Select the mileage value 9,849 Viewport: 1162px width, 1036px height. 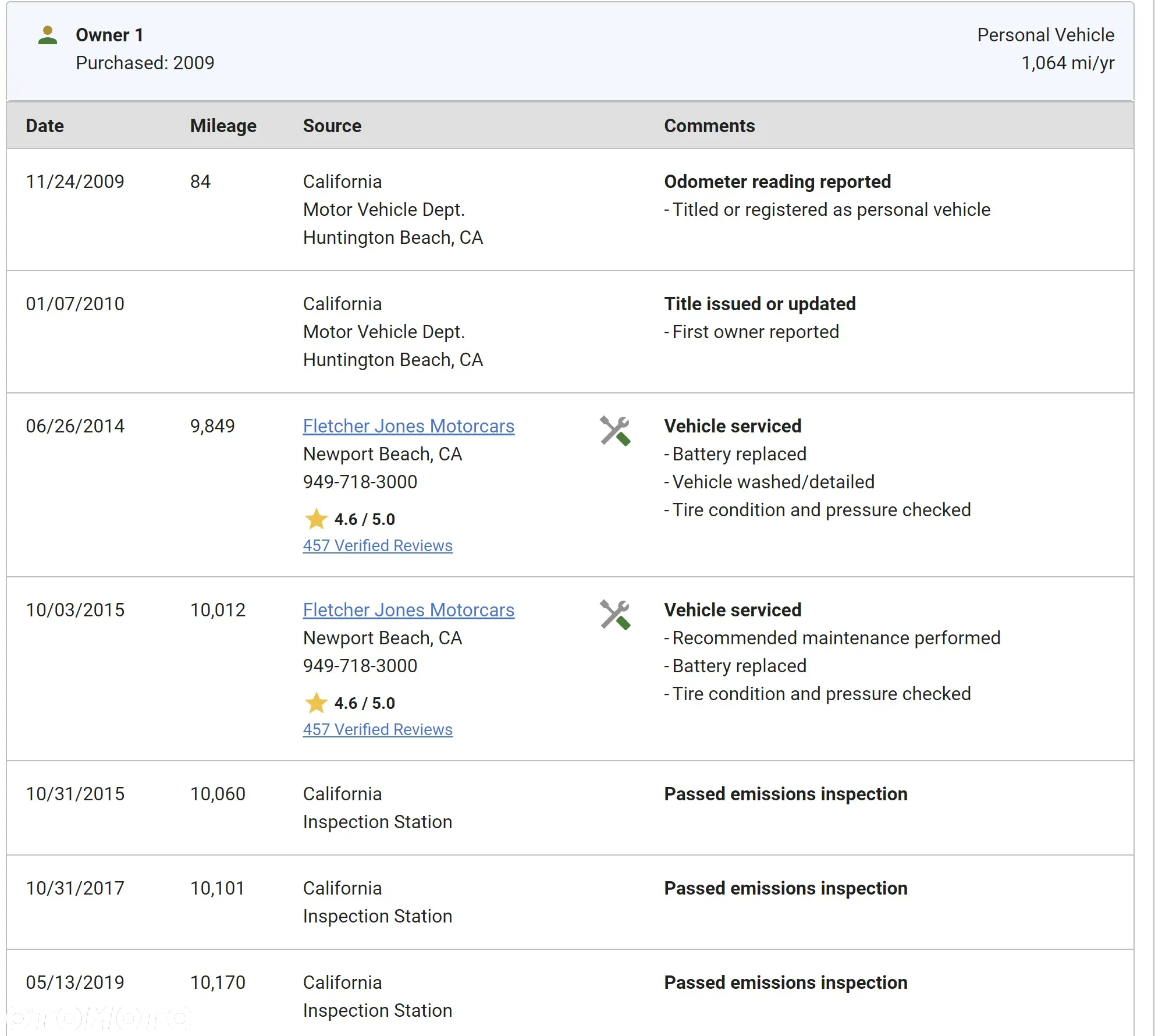tap(212, 426)
